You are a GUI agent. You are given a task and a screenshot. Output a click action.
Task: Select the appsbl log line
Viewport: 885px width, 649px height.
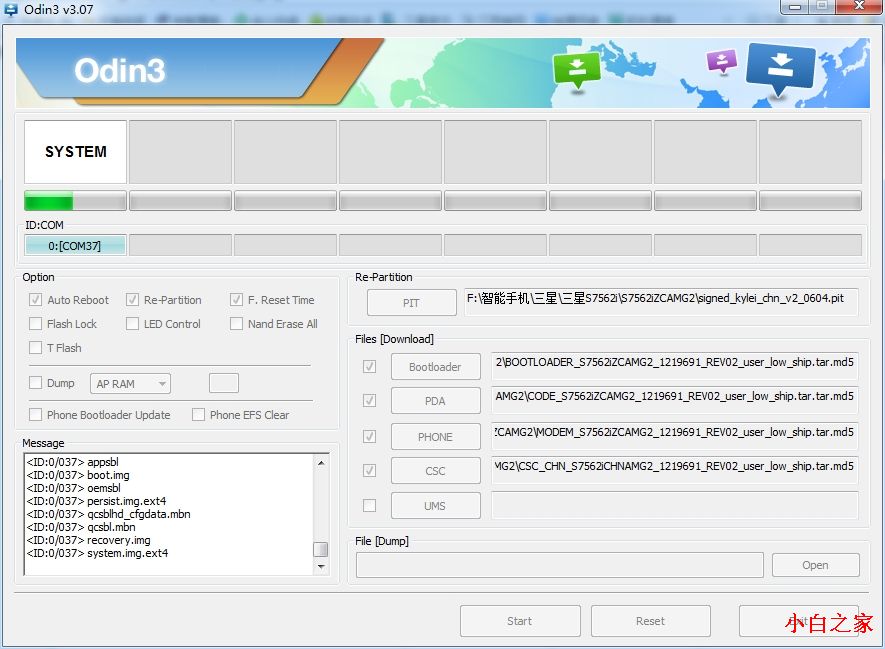pos(72,462)
